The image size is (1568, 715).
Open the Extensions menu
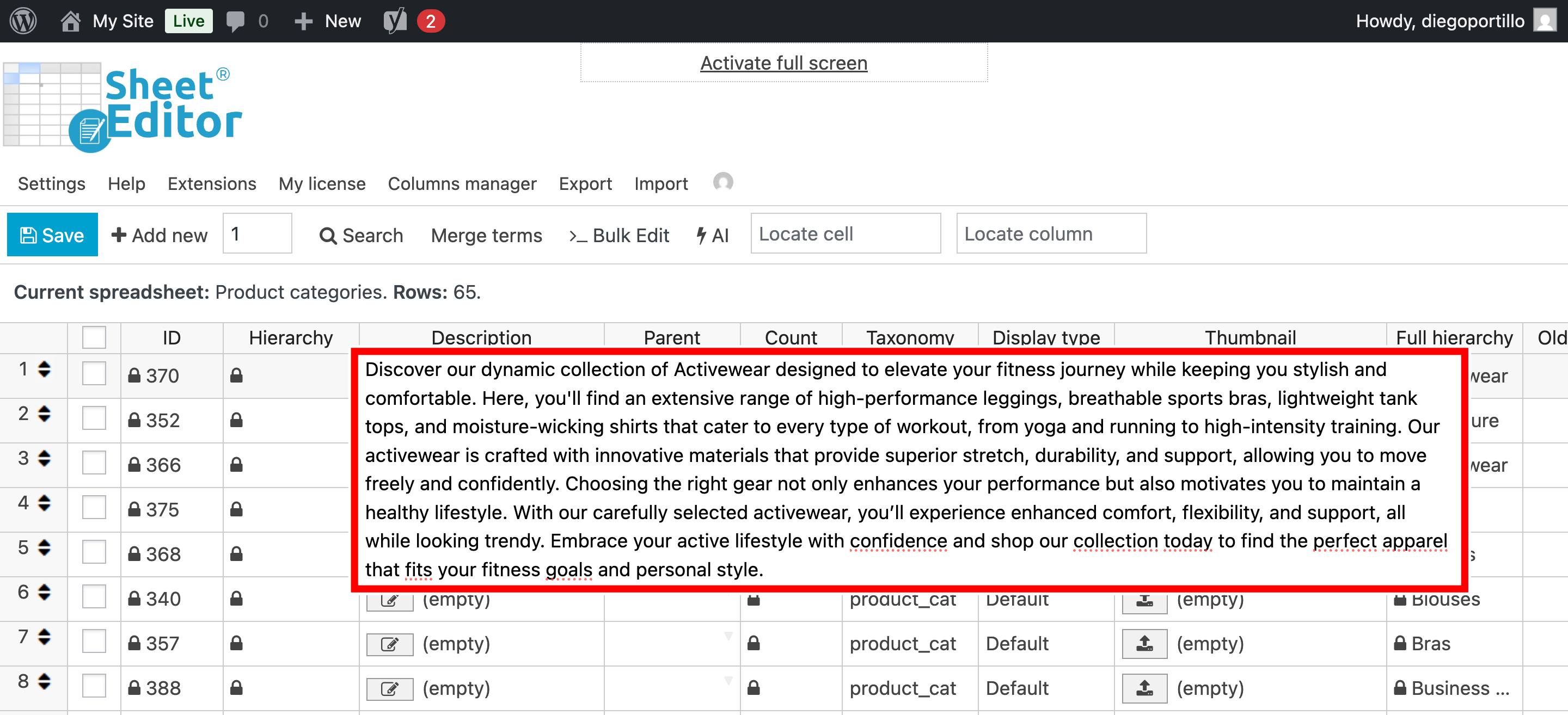coord(211,183)
